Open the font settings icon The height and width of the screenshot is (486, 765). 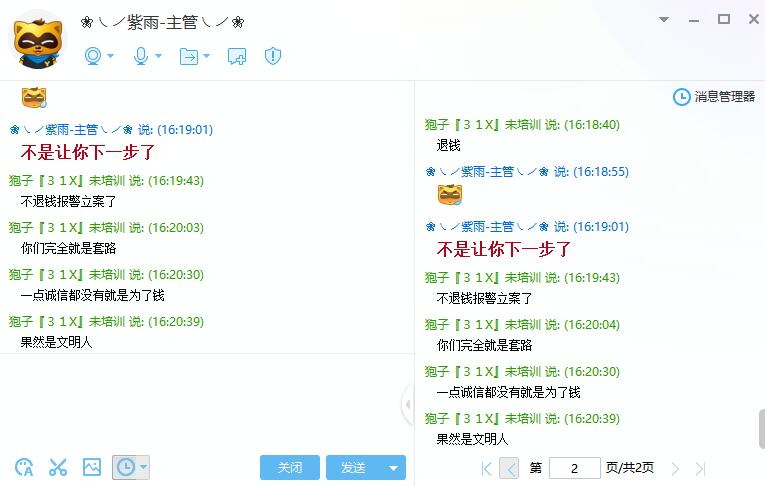click(24, 467)
